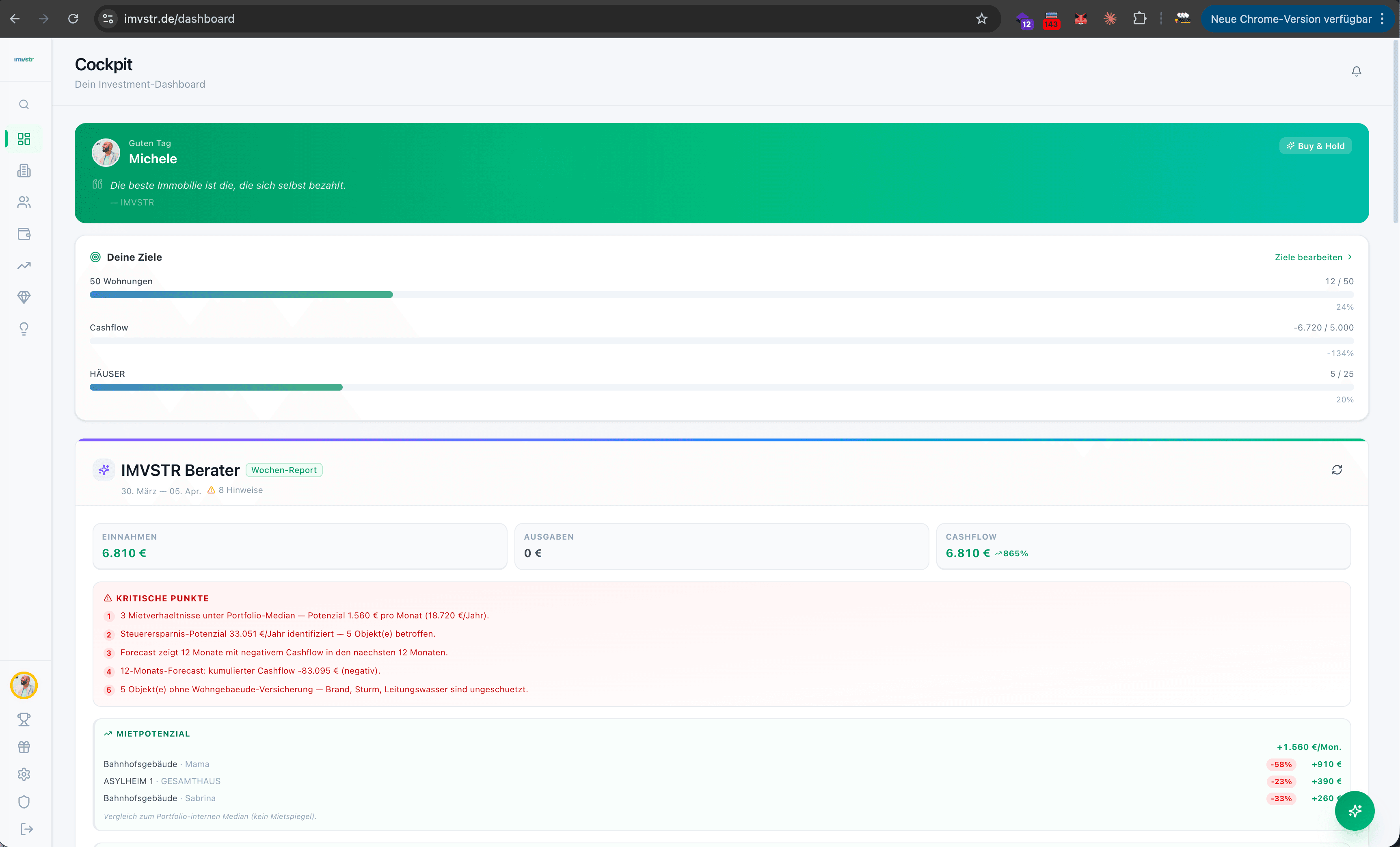1400x847 pixels.
Task: Click the logout icon in the sidebar
Action: (26, 829)
